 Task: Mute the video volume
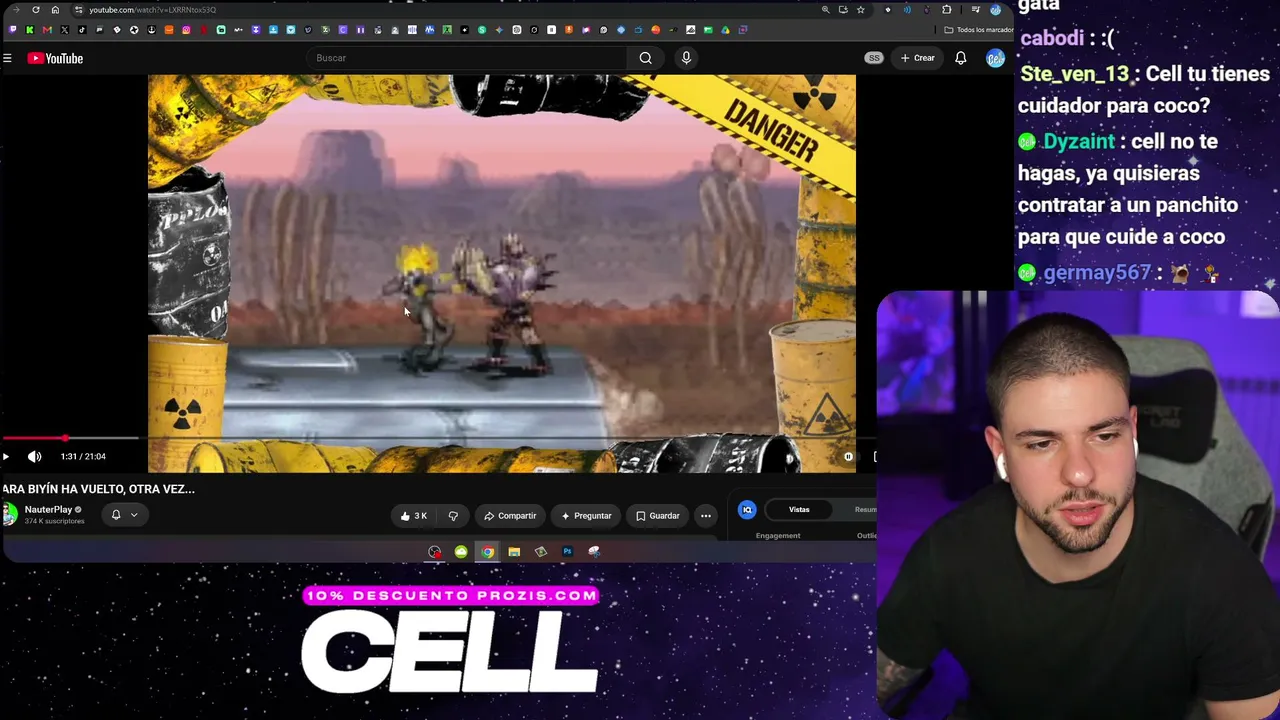tap(35, 457)
